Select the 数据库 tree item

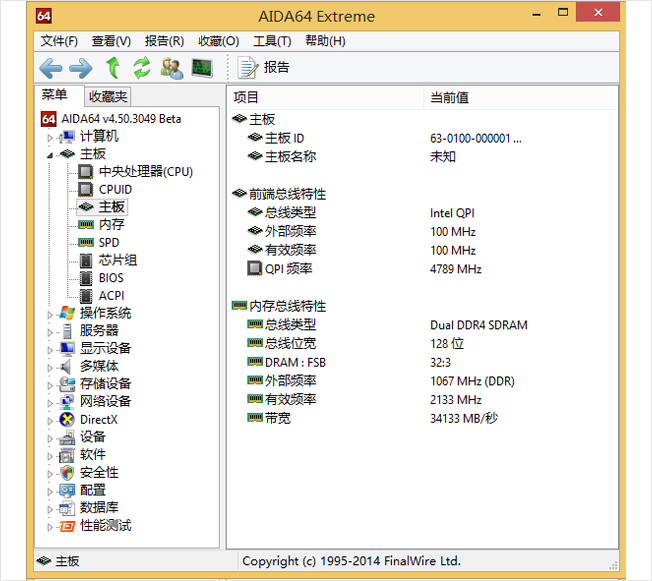click(99, 508)
